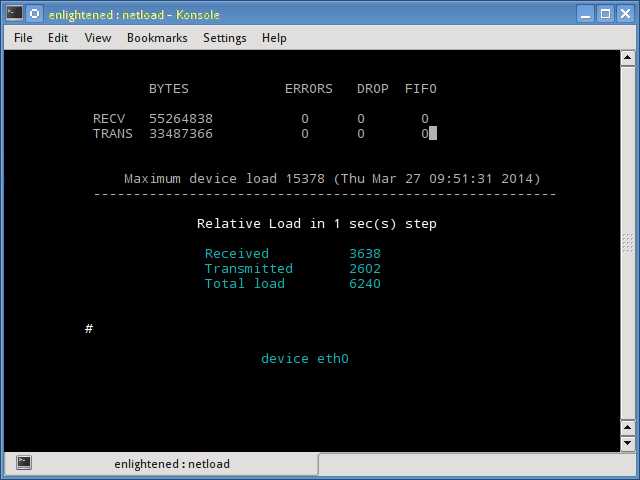Click the 'Transmitted' label
Viewport: 640px width, 480px height.
249,269
